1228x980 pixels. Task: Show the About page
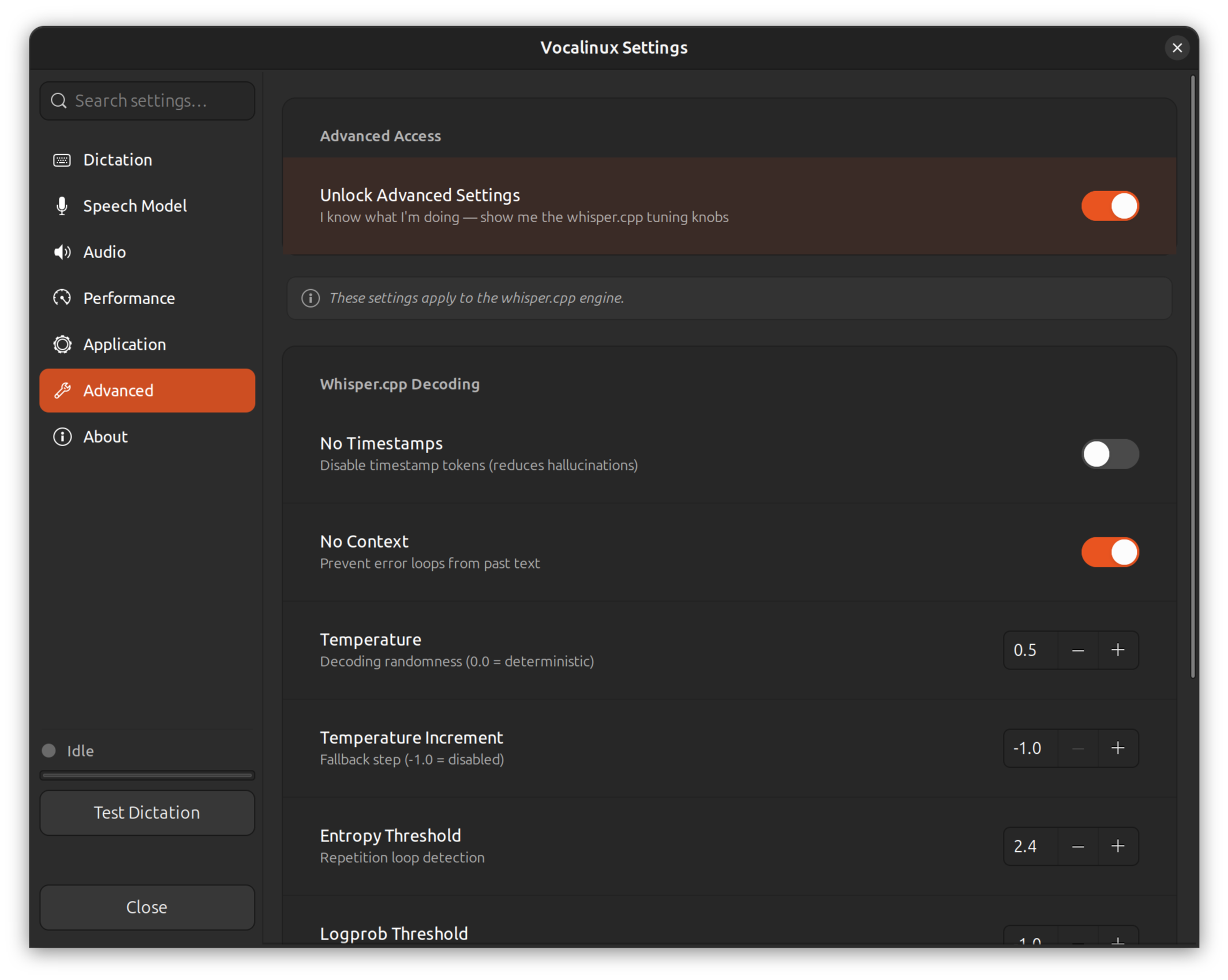[x=147, y=437]
